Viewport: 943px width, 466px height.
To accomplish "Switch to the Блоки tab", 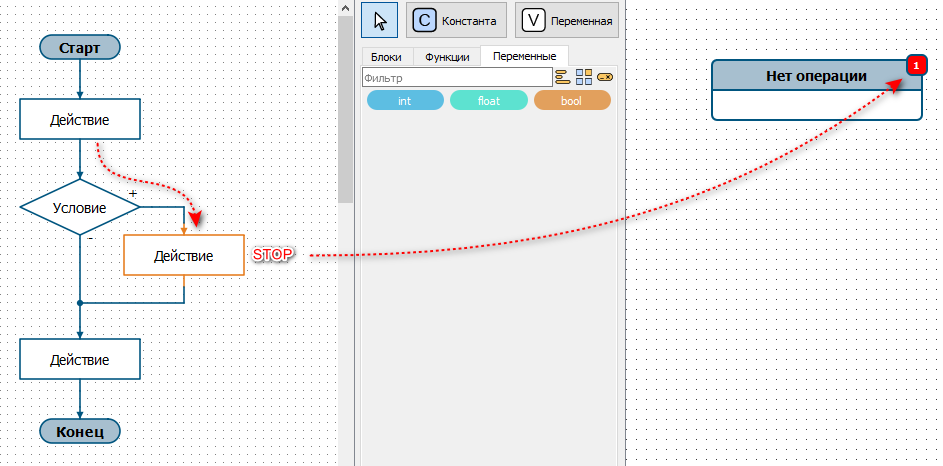I will pyautogui.click(x=386, y=57).
